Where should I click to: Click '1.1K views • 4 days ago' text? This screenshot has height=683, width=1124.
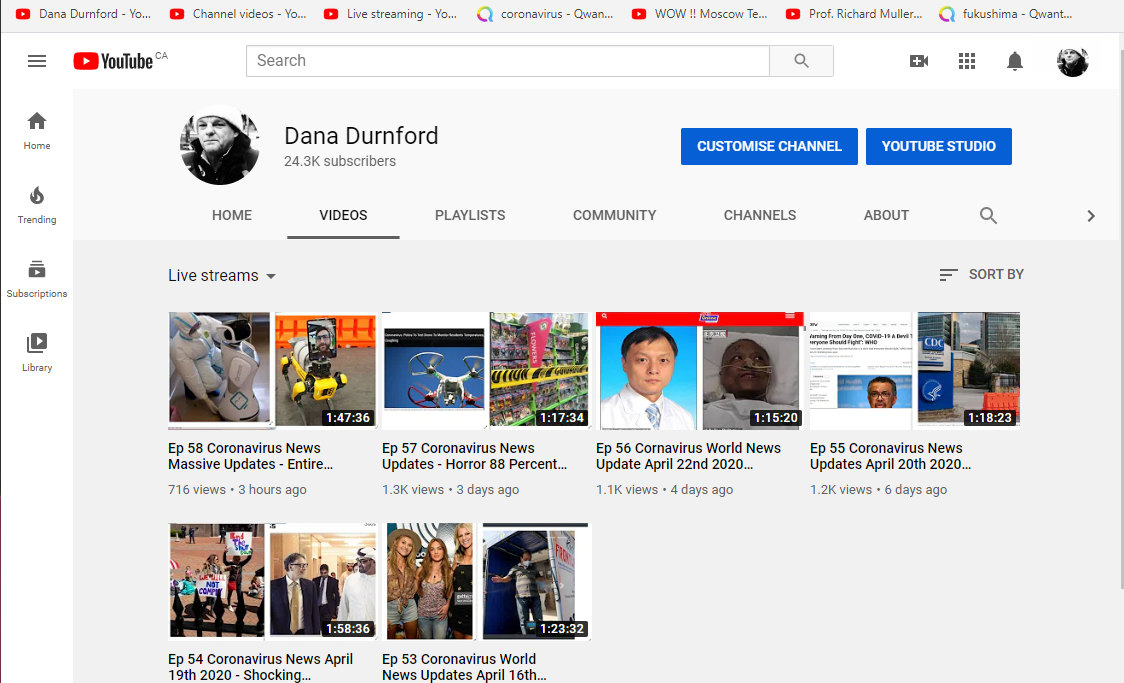click(665, 489)
